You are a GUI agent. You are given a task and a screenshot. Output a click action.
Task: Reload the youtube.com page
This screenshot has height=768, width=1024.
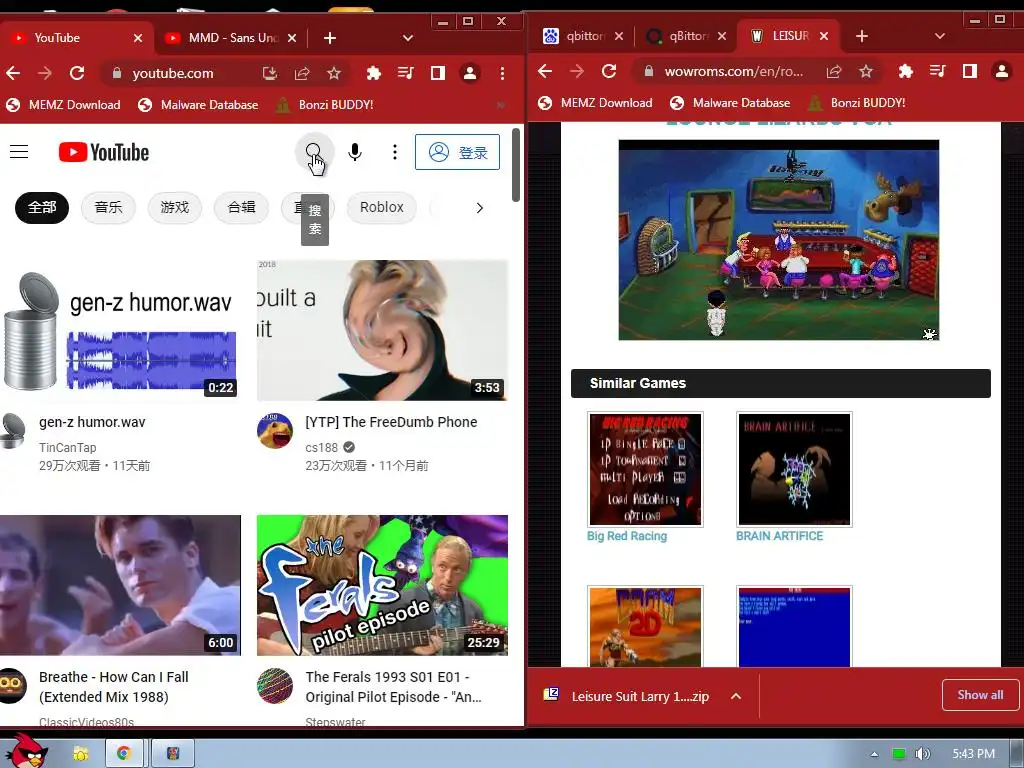click(x=77, y=73)
